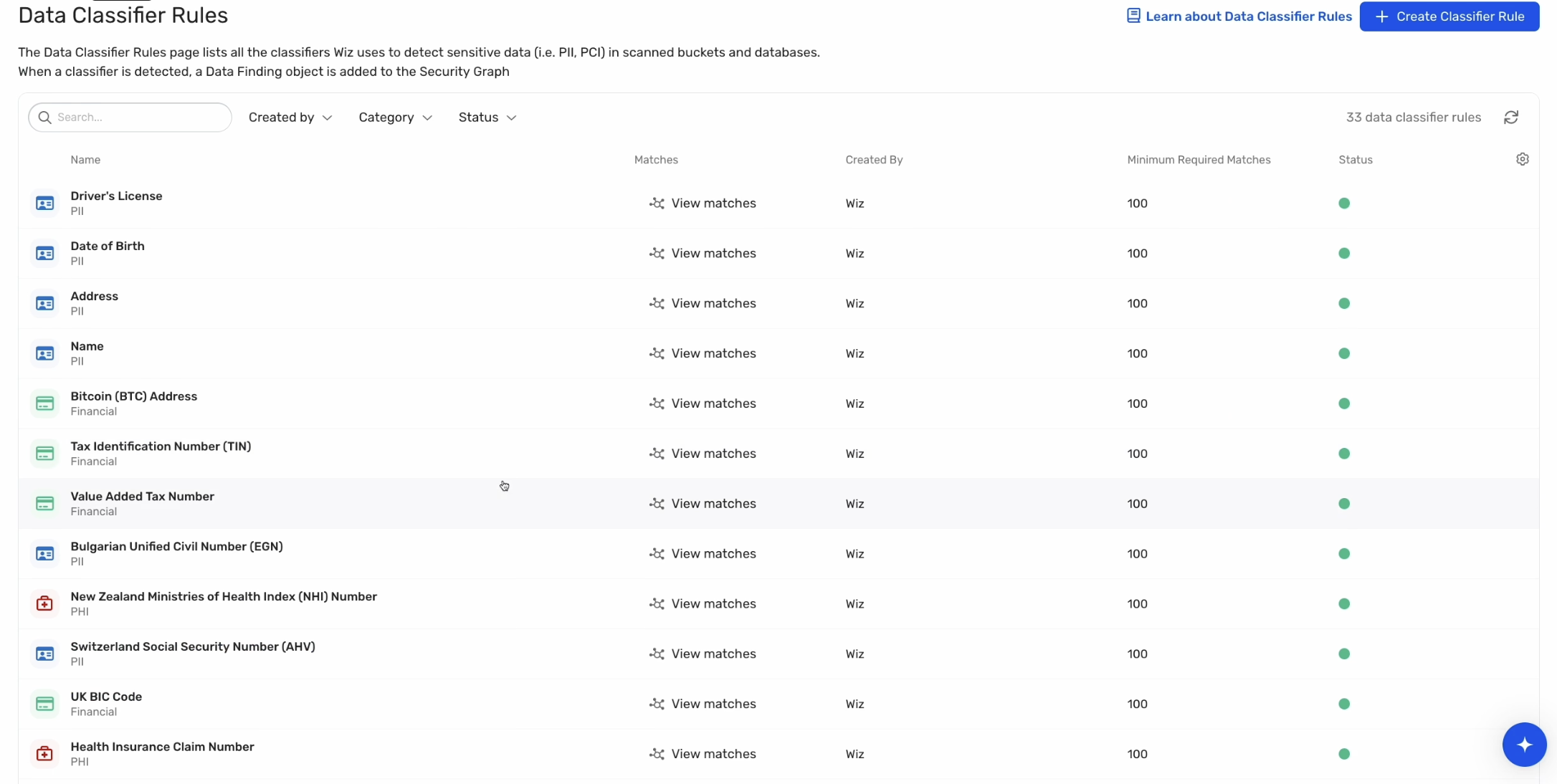1557x784 pixels.
Task: Click the PII icon for Switzerland Social Security Number
Action: (x=44, y=654)
